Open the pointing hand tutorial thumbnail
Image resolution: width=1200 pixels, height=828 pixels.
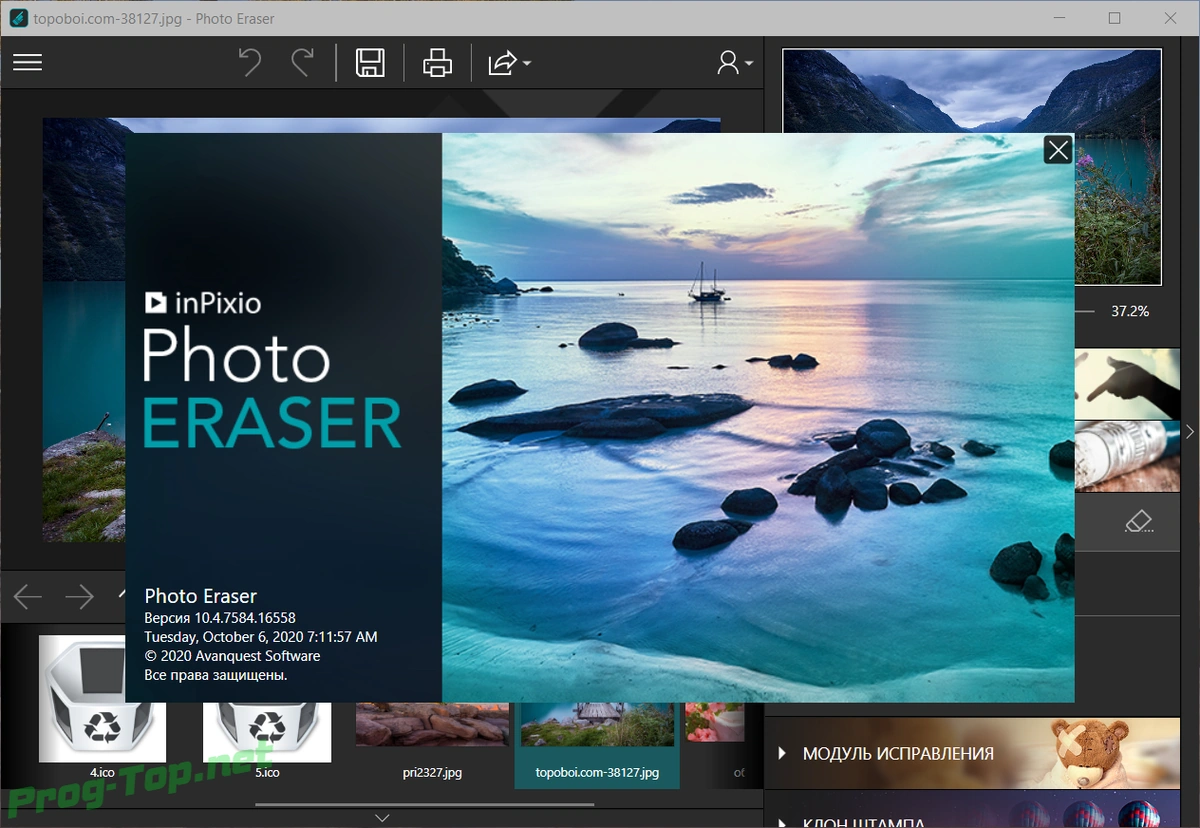coord(1127,383)
